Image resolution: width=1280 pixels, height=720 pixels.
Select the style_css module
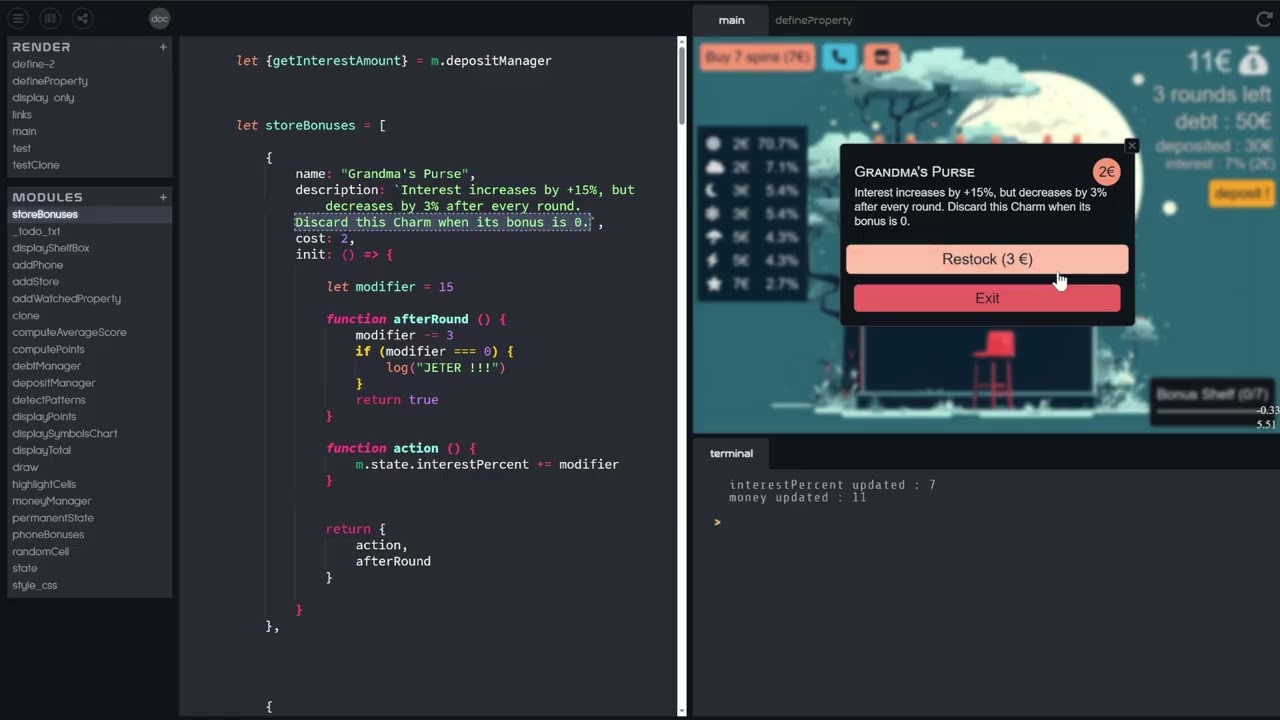point(35,585)
